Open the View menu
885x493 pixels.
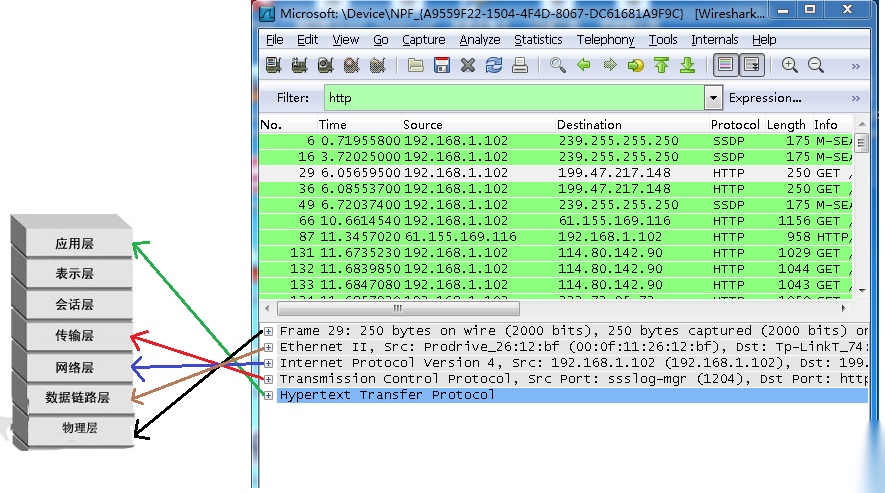pos(345,40)
